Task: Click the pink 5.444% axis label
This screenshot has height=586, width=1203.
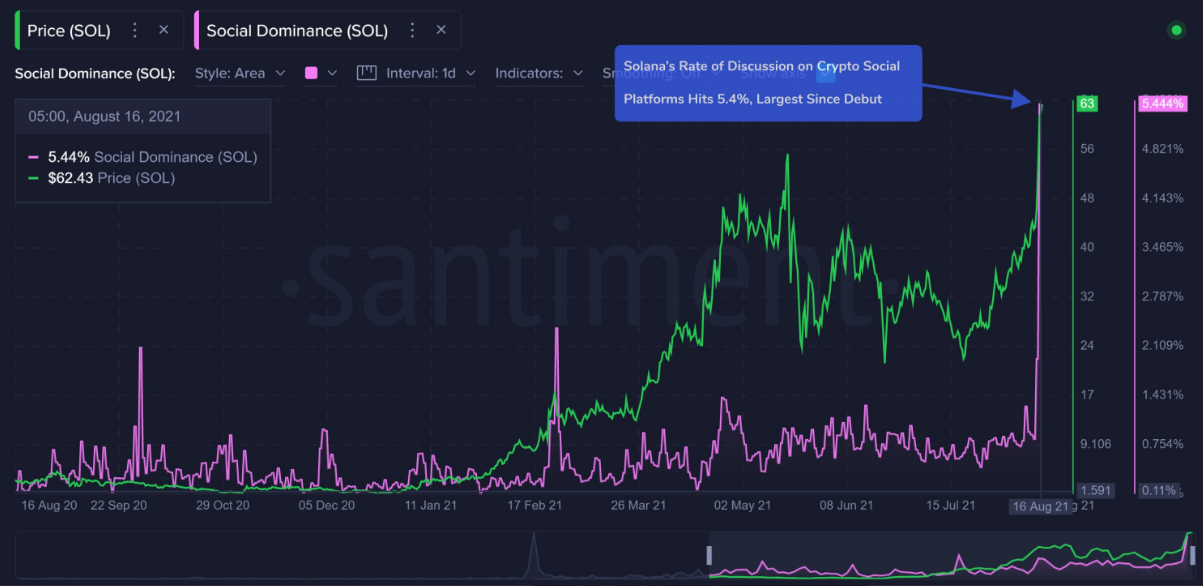Action: click(x=1162, y=104)
